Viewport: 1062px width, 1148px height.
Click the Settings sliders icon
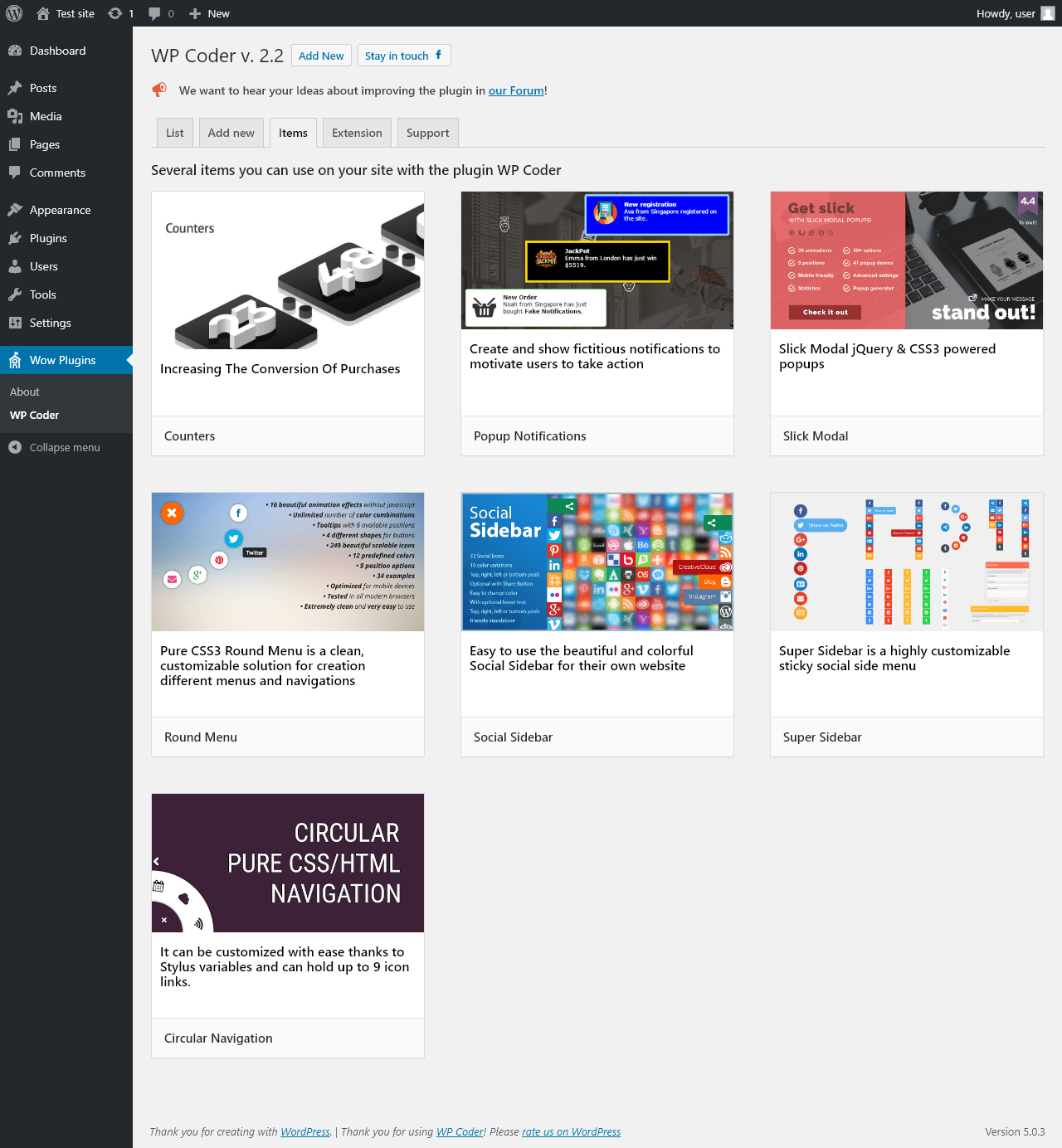(x=15, y=323)
